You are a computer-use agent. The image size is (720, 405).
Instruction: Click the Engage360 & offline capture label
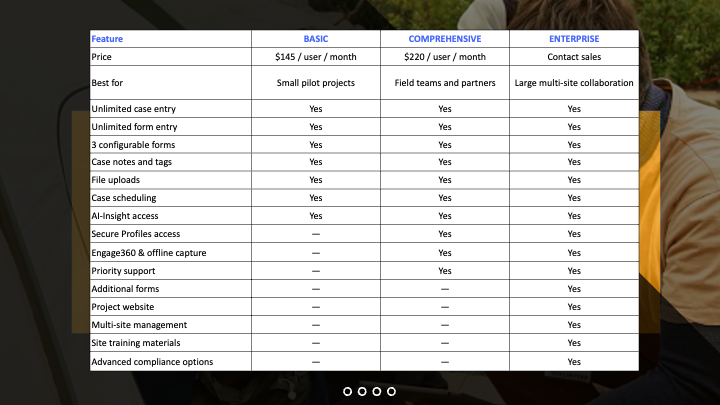click(x=149, y=253)
